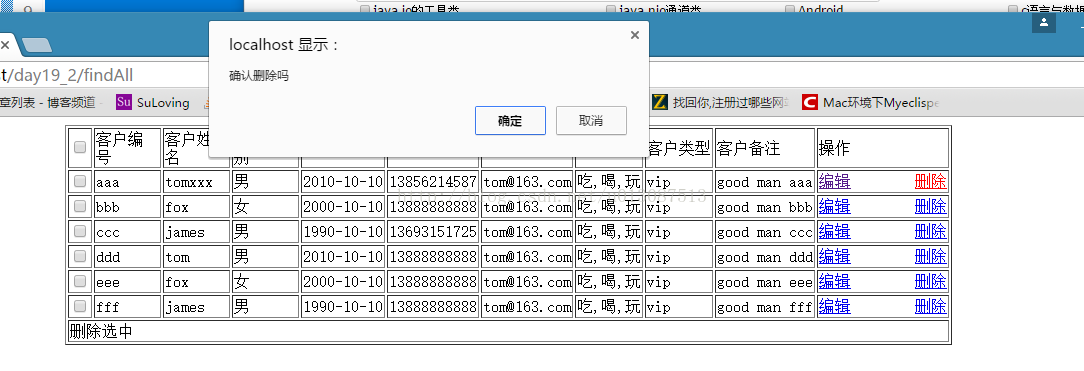The image size is (1084, 371).
Task: Tick the select-all checkbox in table header
Action: coord(80,147)
